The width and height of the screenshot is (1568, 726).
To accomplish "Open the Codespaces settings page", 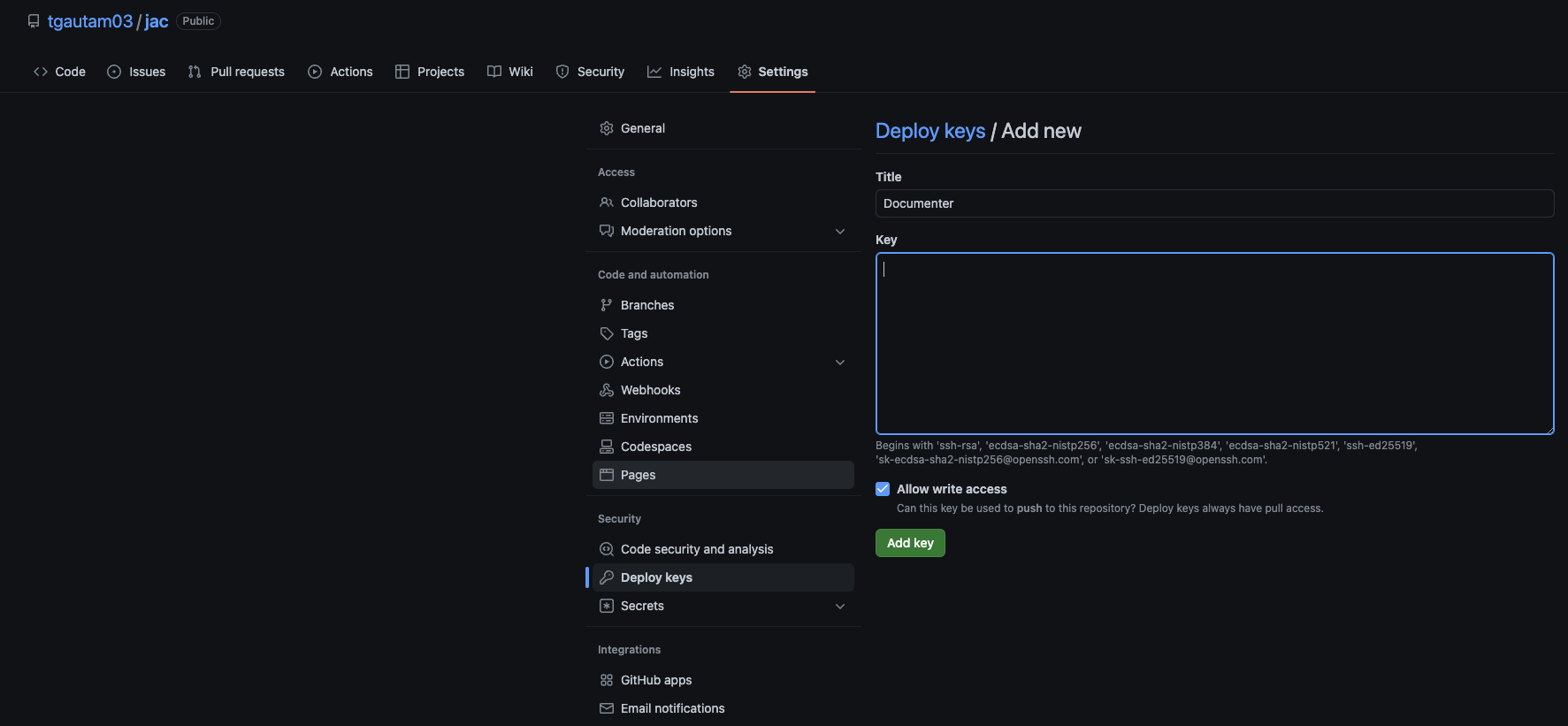I will click(723, 447).
